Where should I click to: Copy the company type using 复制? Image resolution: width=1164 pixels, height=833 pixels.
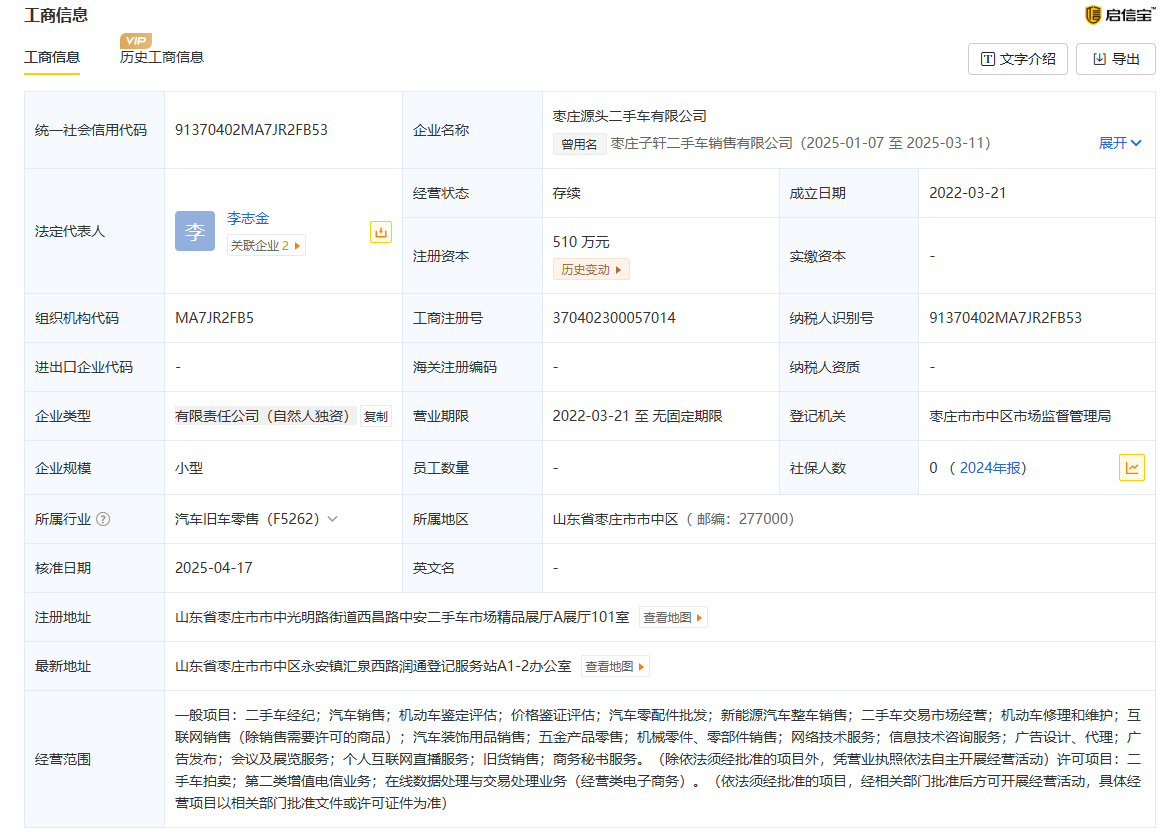376,416
